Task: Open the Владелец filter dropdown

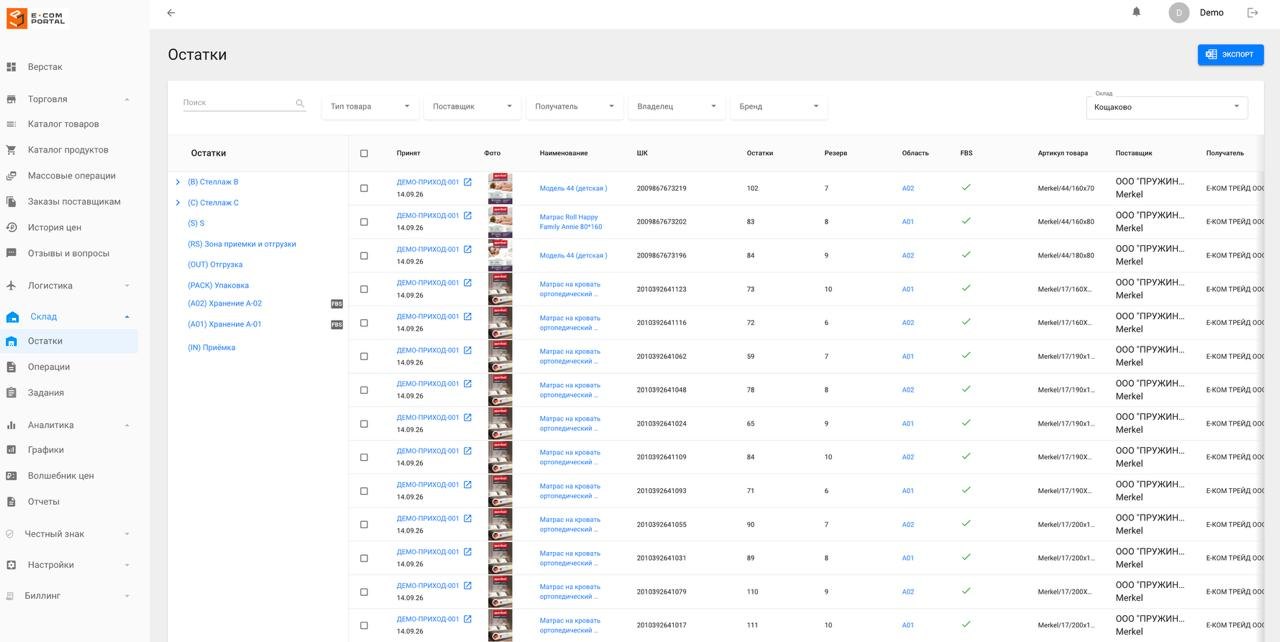Action: click(x=677, y=106)
